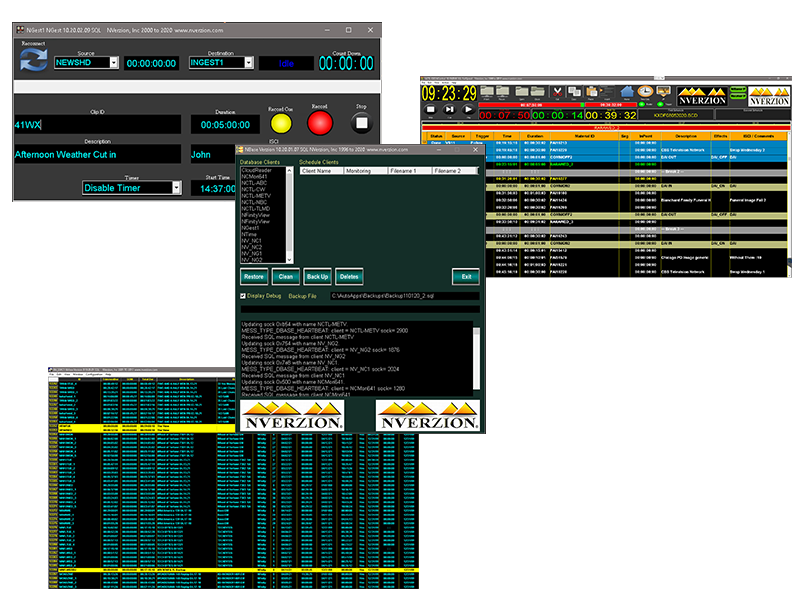
Task: Click the Clean button in NBase
Action: [286, 277]
